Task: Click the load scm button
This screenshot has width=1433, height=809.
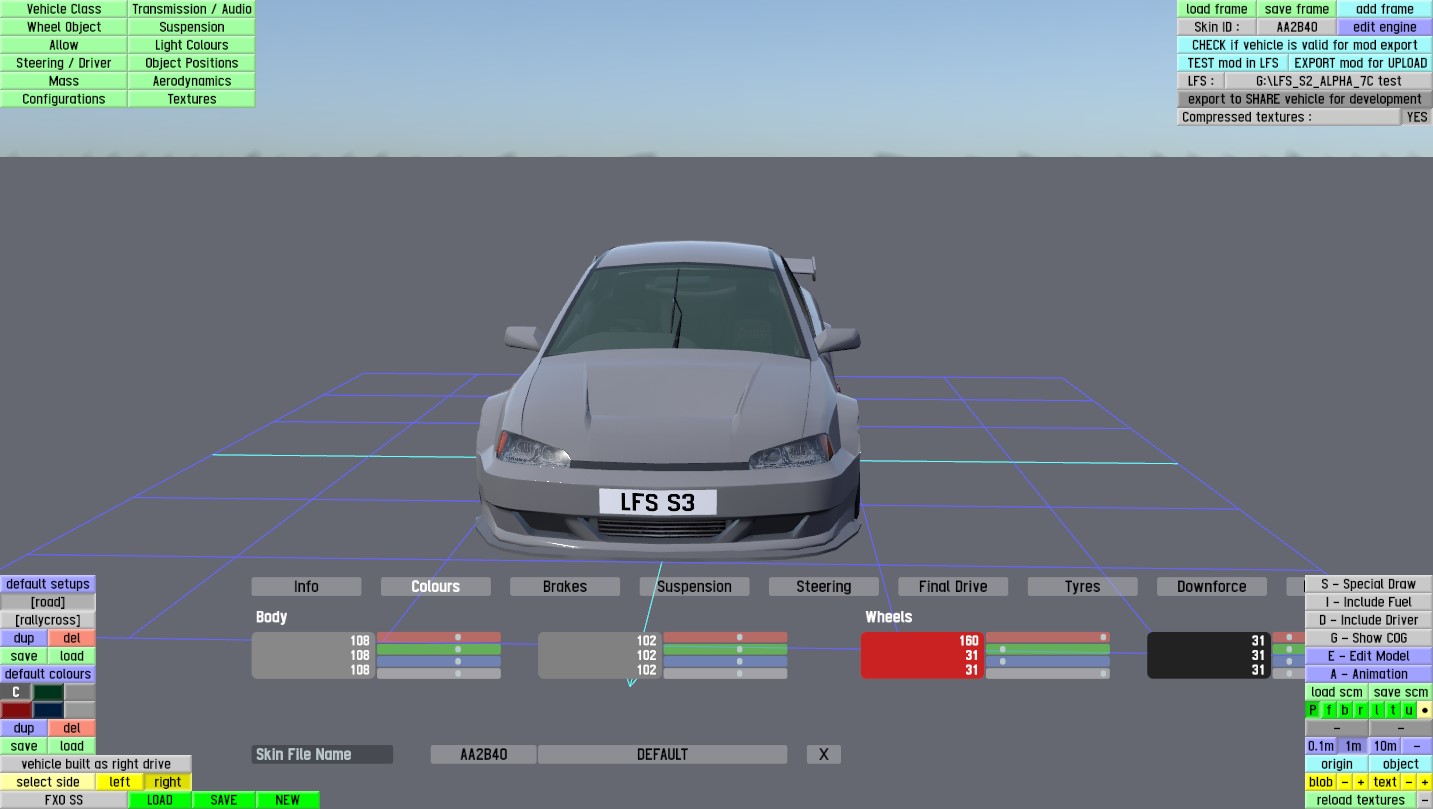Action: tap(1336, 692)
